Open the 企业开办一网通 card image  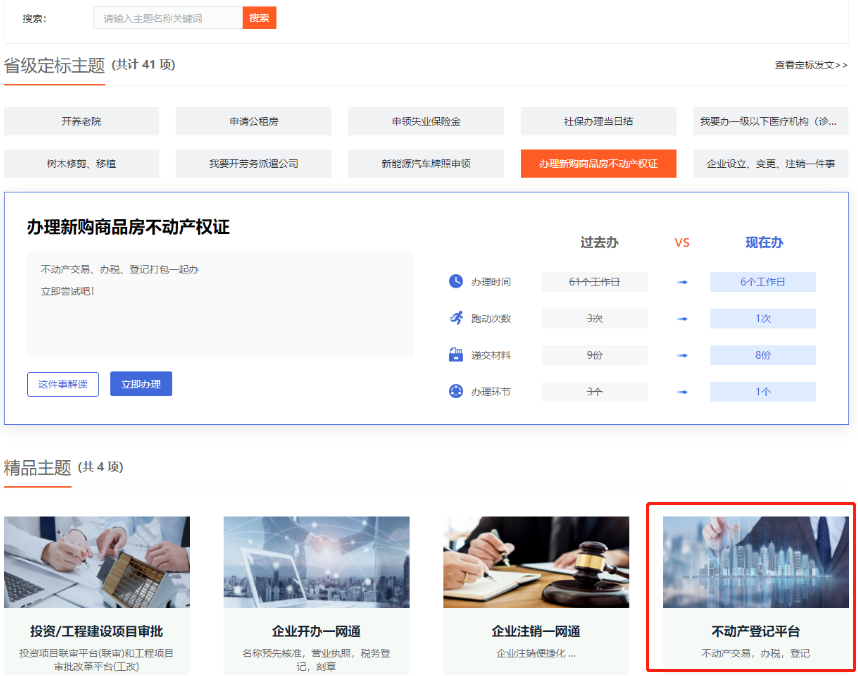316,562
